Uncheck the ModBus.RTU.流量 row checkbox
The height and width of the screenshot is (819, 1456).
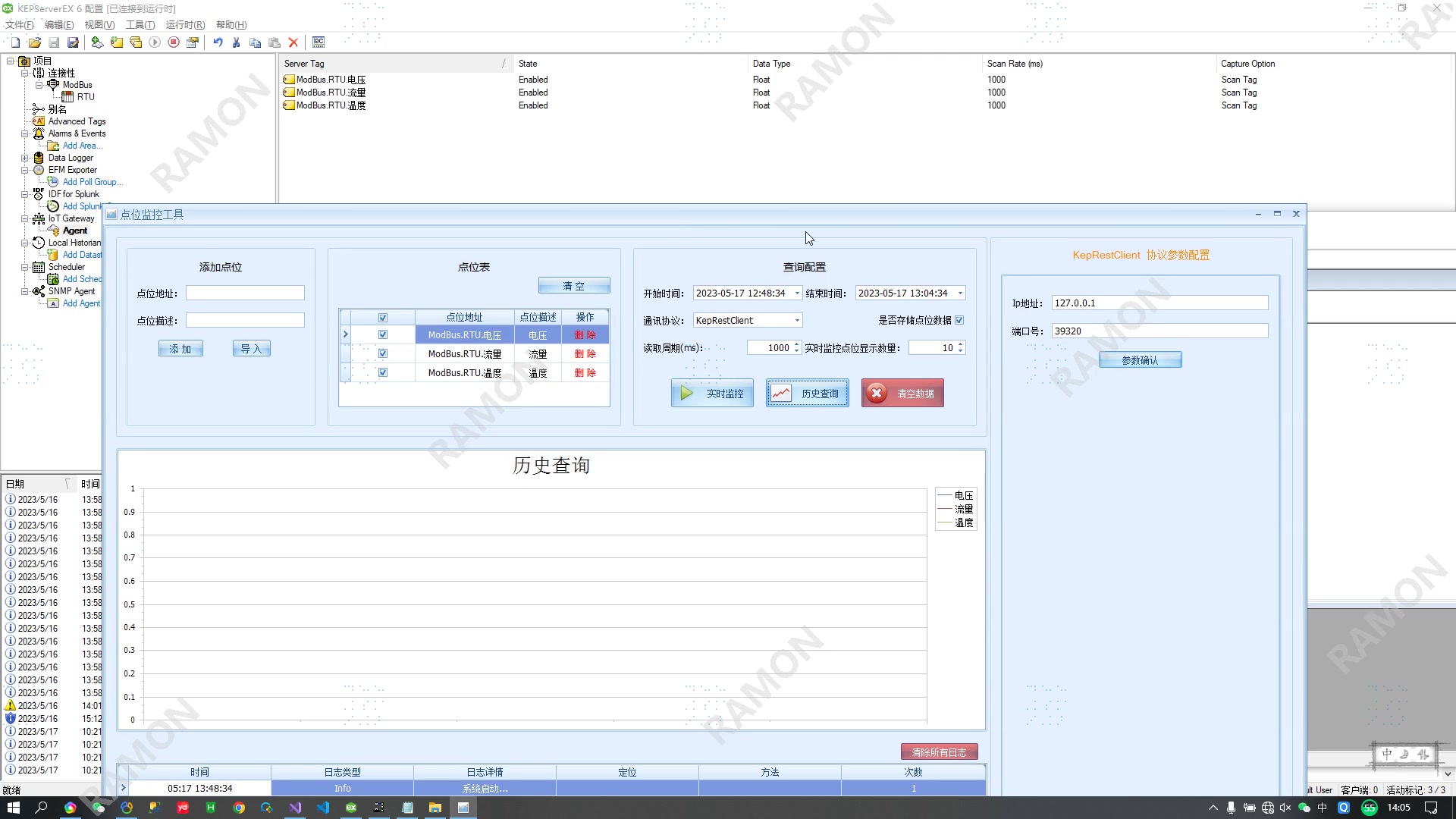[x=383, y=354]
